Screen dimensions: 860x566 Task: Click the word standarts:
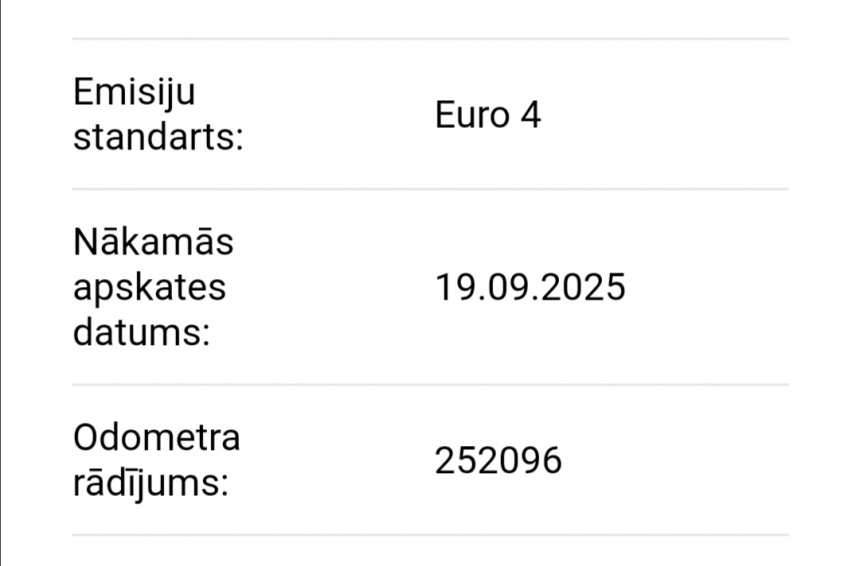click(x=158, y=137)
